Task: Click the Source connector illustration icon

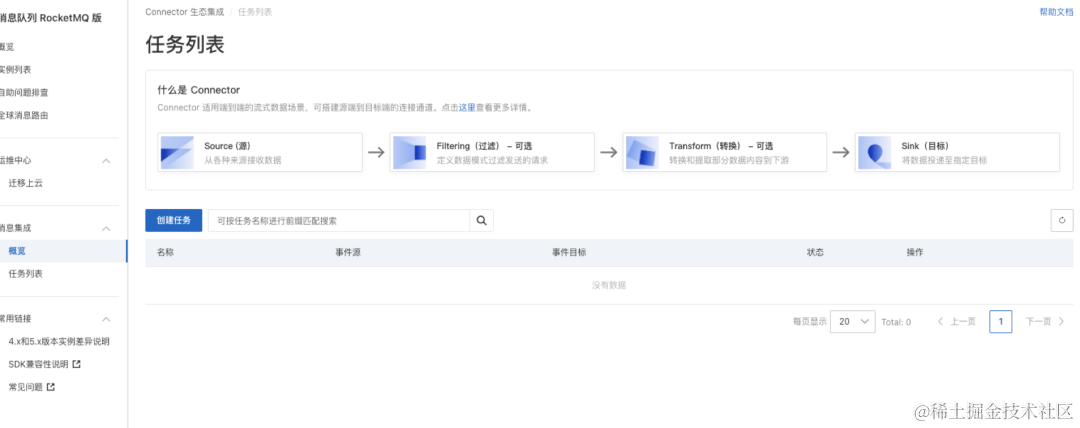Action: (x=177, y=152)
